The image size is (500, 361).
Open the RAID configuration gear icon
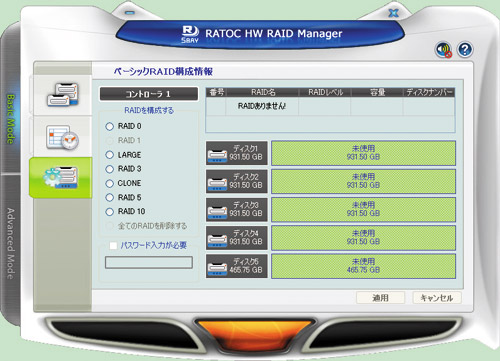tap(61, 178)
